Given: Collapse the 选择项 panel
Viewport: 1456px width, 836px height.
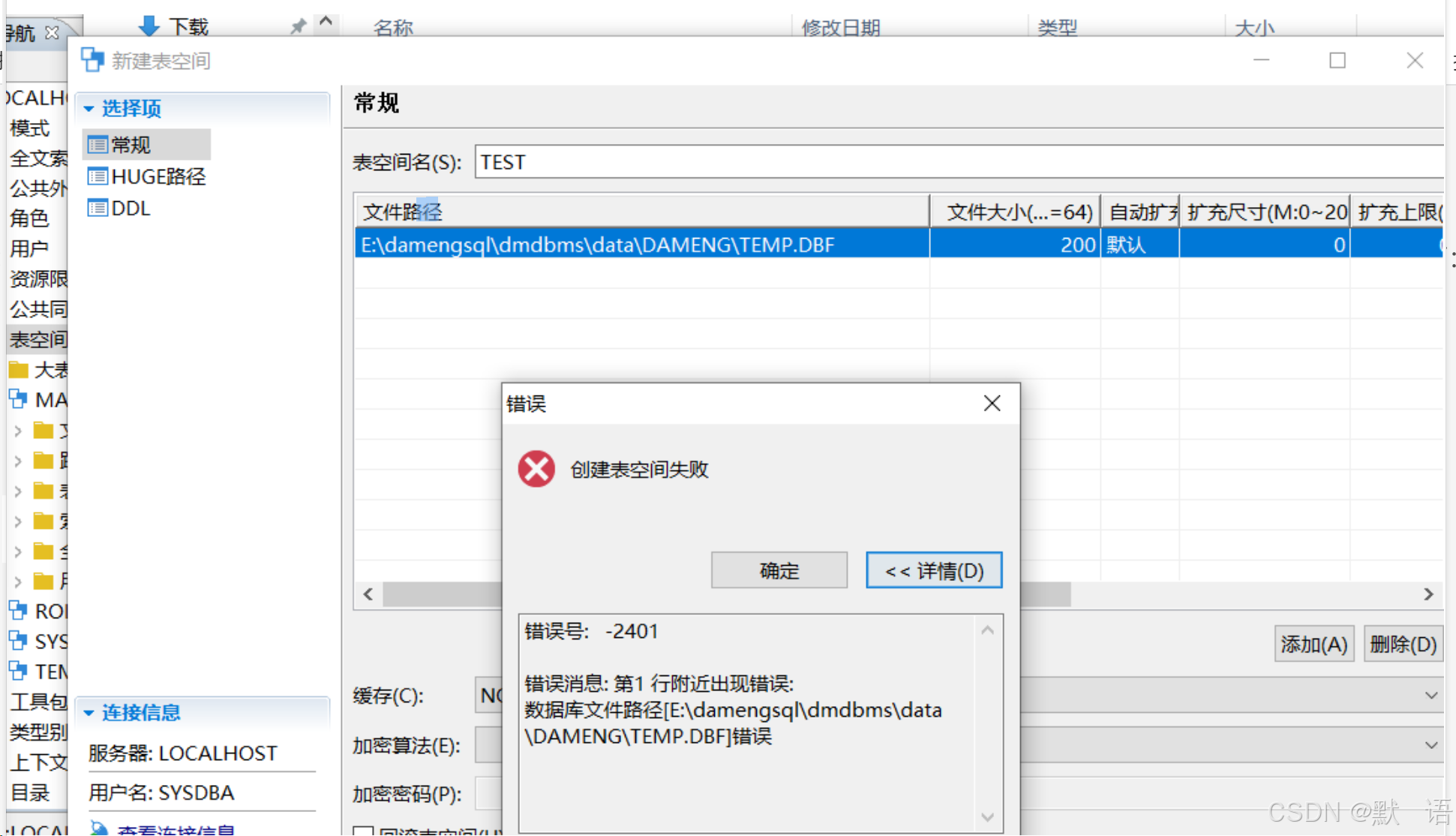Looking at the screenshot, I should click(91, 109).
